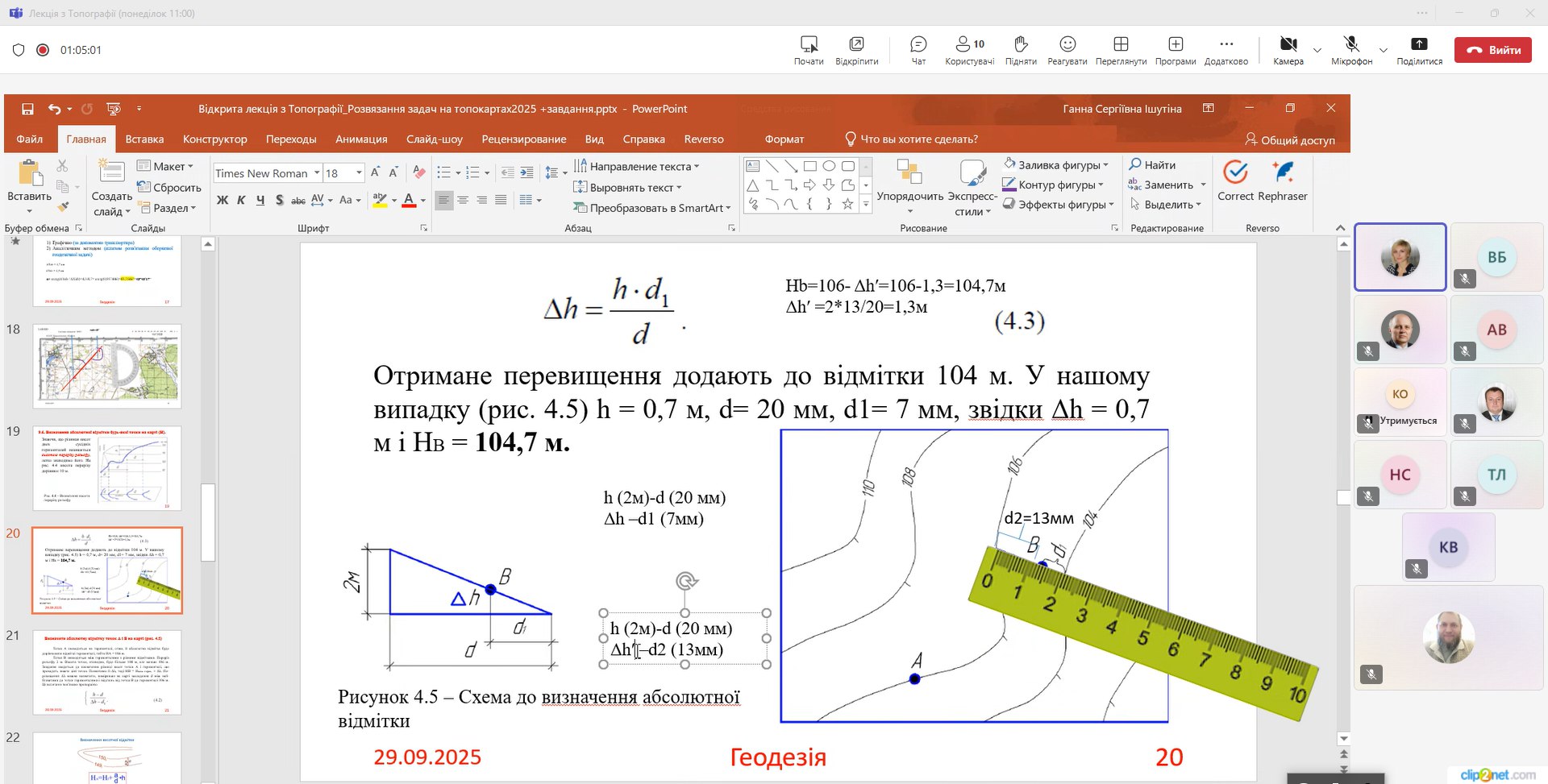Image resolution: width=1548 pixels, height=784 pixels.
Task: Raise hand with Підняти icon
Action: pyautogui.click(x=1020, y=50)
